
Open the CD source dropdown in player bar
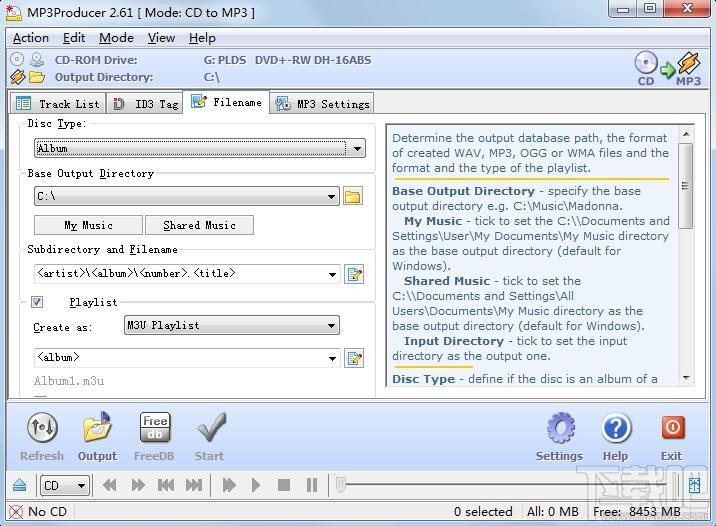[64, 485]
